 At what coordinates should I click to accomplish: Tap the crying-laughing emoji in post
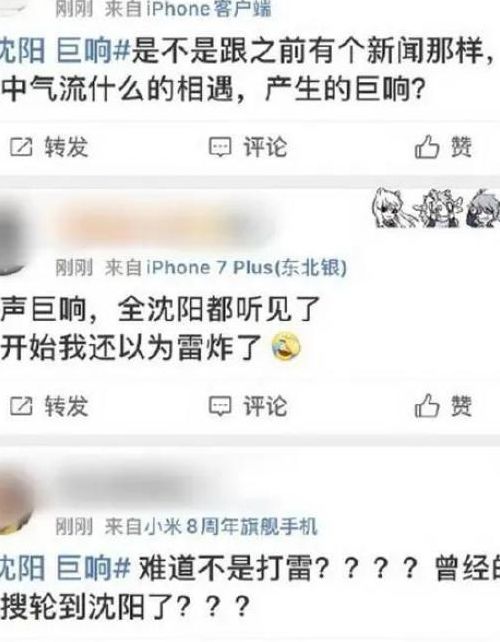tap(286, 346)
